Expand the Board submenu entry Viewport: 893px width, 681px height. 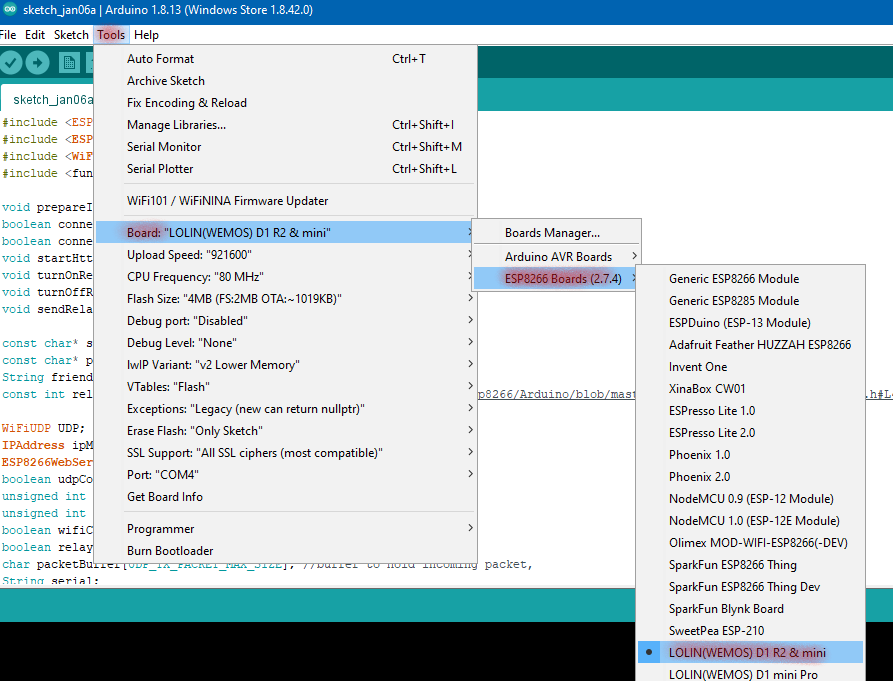point(285,232)
